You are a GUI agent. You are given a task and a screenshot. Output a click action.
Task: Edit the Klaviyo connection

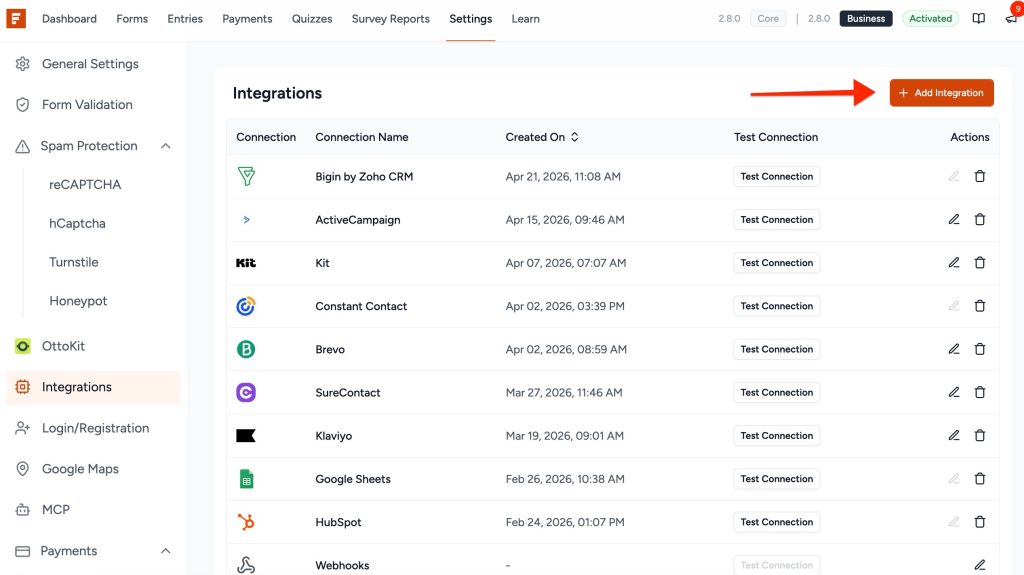[x=954, y=435]
